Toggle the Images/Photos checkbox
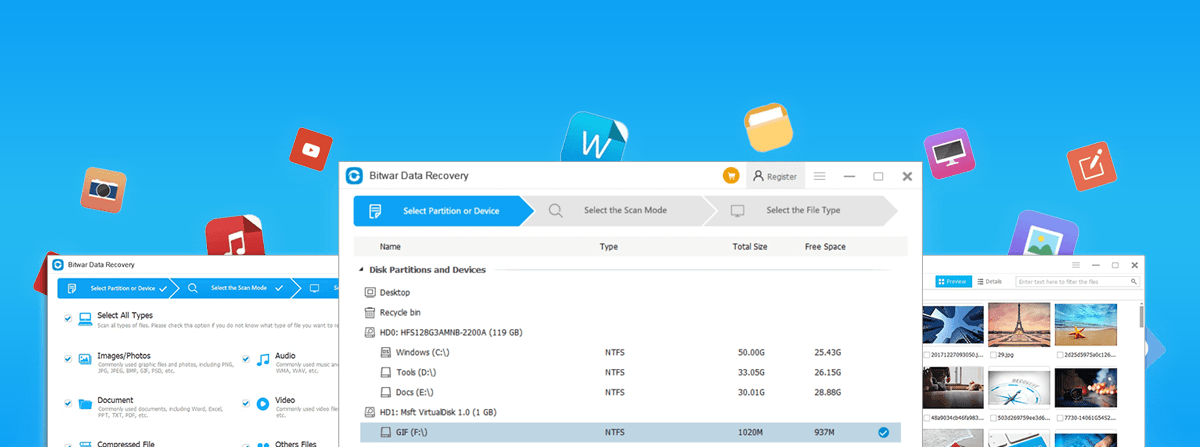The width and height of the screenshot is (1200, 447). 68,359
